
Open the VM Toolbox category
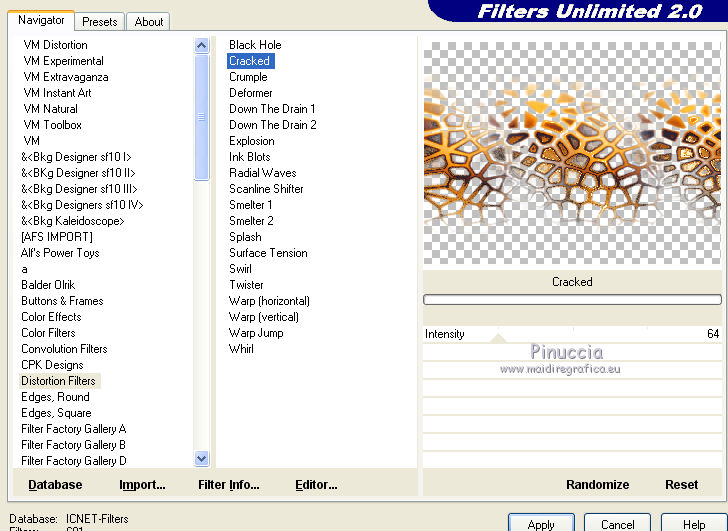(x=52, y=125)
